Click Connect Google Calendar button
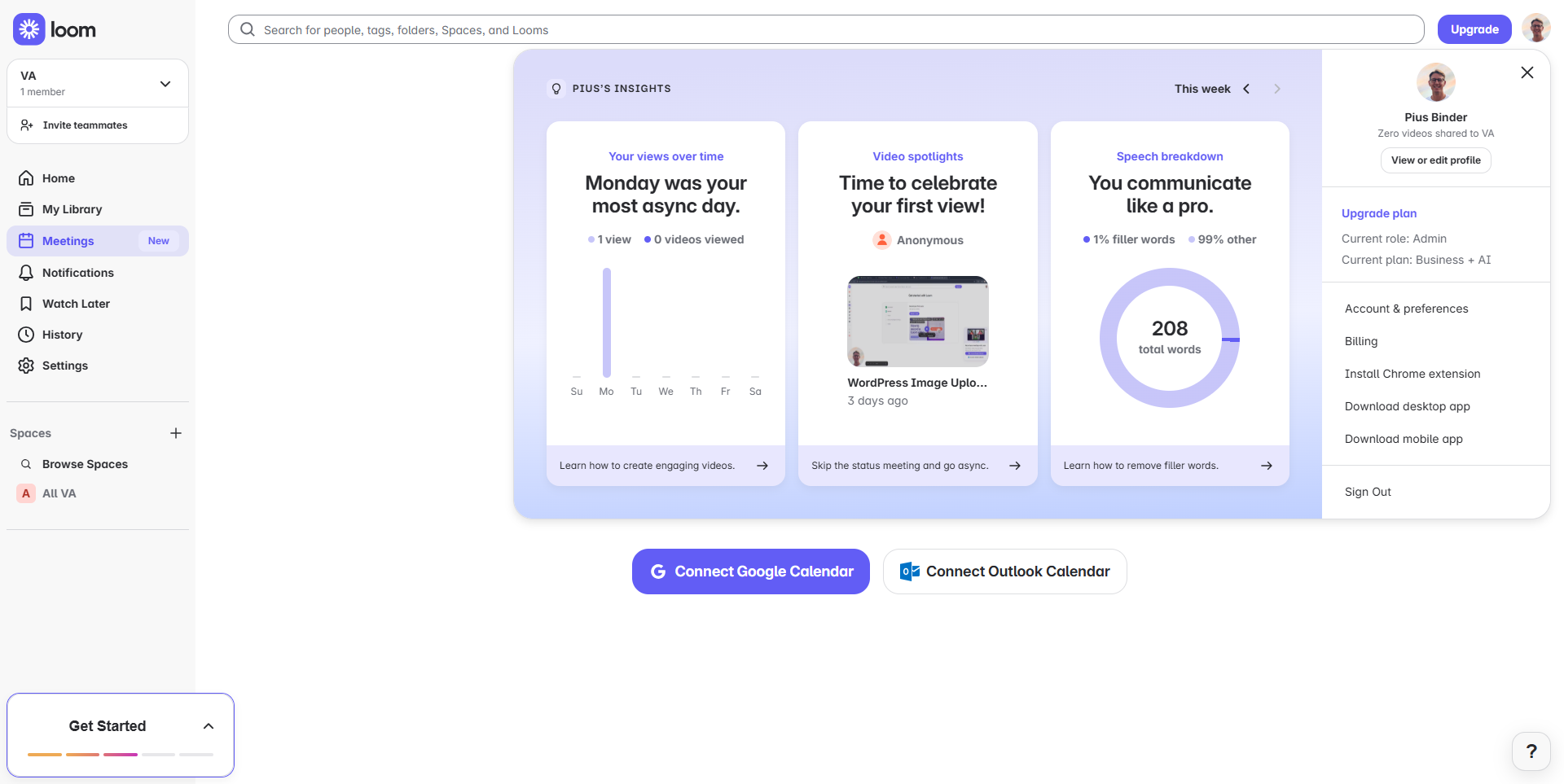The height and width of the screenshot is (784, 1564). pos(751,572)
